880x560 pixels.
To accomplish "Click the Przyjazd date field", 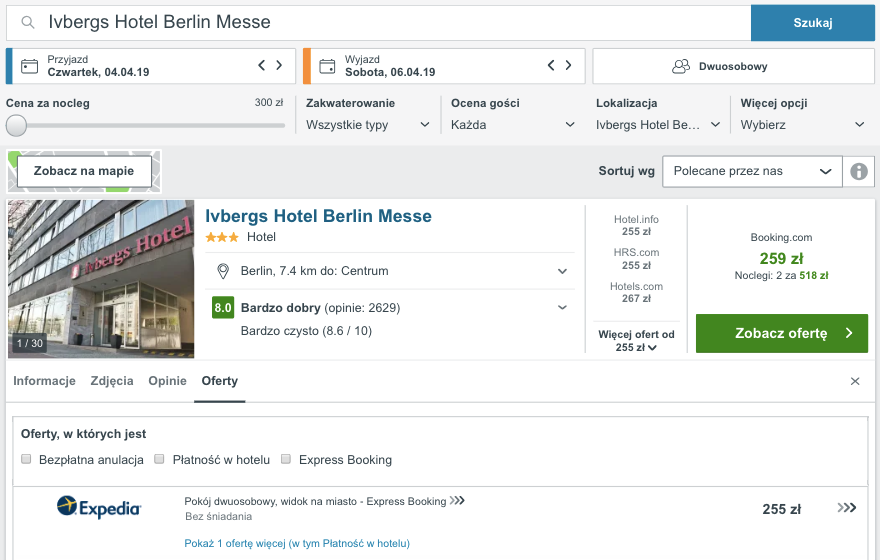I will pos(150,66).
